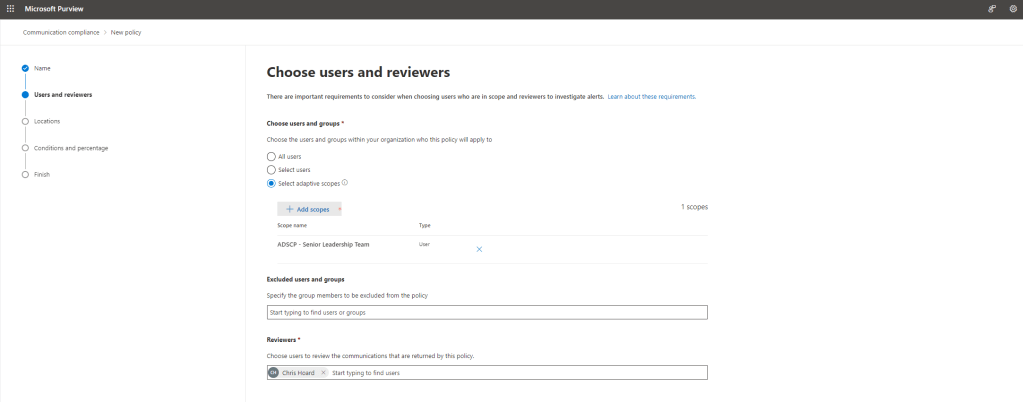The height and width of the screenshot is (402, 1023).
Task: Remove ADSCP - Senior Leadership Team scope
Action: pyautogui.click(x=479, y=249)
